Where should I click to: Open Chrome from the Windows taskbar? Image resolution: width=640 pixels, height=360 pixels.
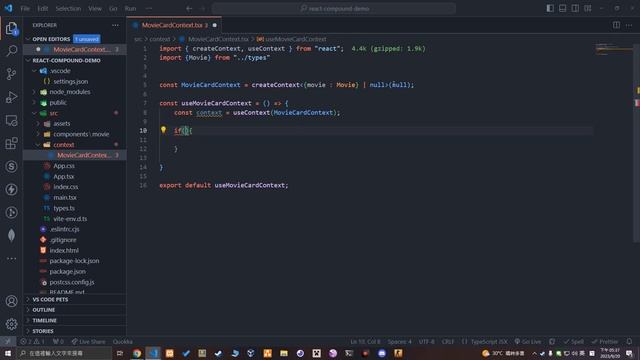(x=137, y=353)
